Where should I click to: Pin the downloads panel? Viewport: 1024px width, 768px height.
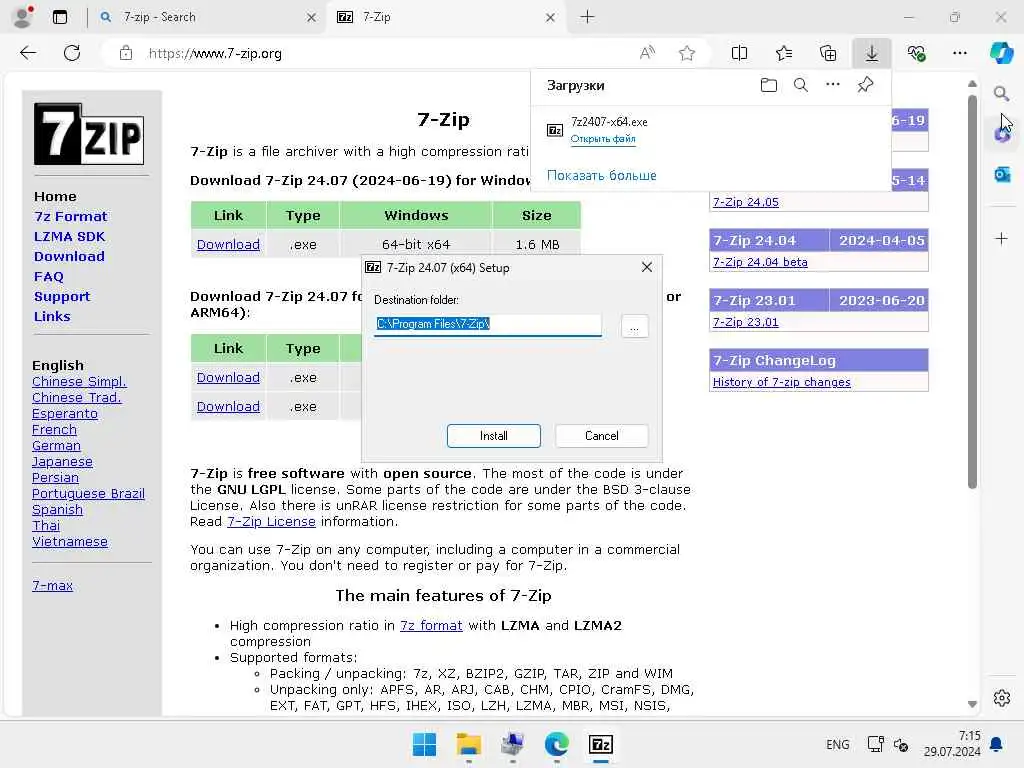pyautogui.click(x=865, y=84)
